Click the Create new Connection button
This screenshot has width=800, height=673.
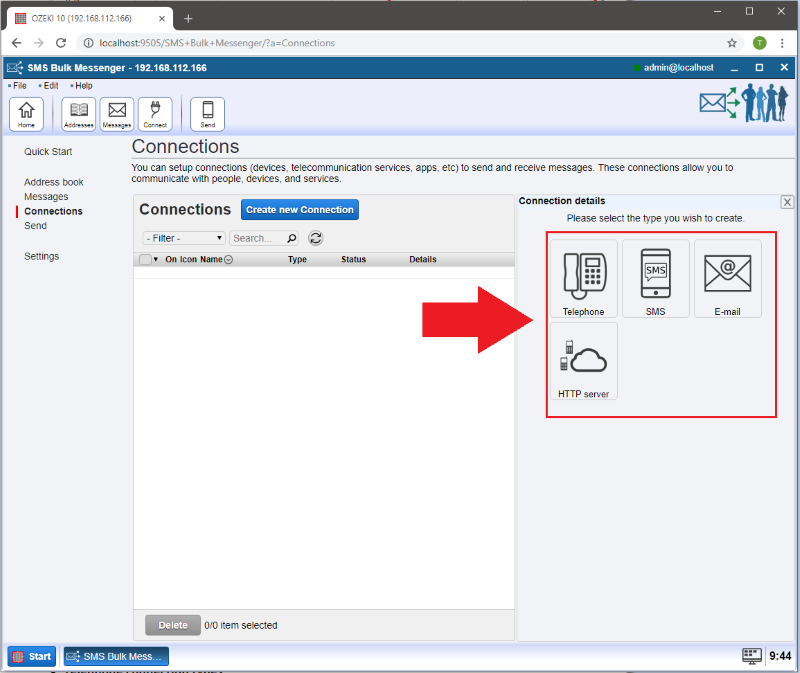(x=299, y=210)
